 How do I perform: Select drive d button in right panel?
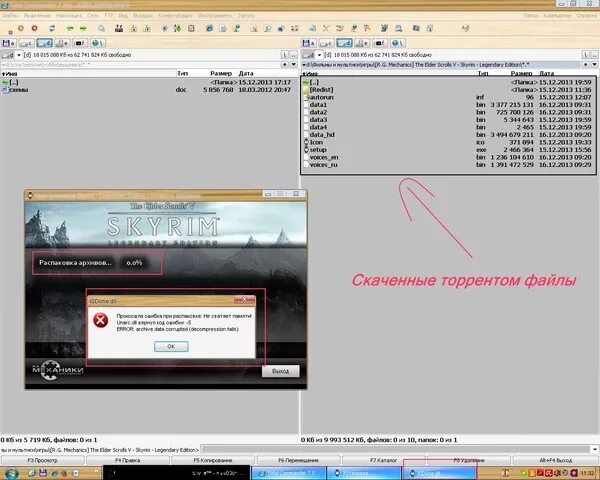(x=344, y=43)
